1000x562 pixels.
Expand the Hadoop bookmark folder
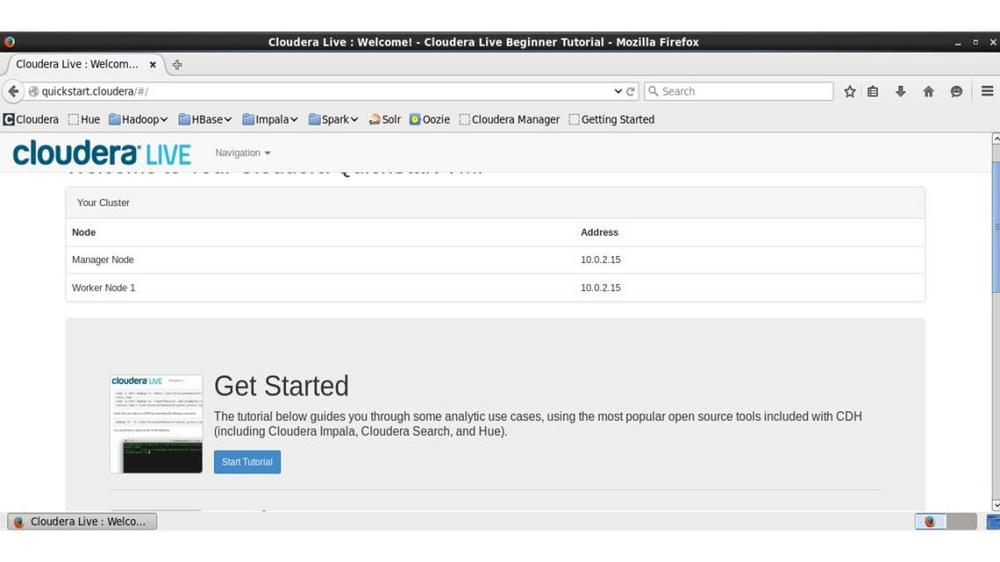tap(138, 119)
